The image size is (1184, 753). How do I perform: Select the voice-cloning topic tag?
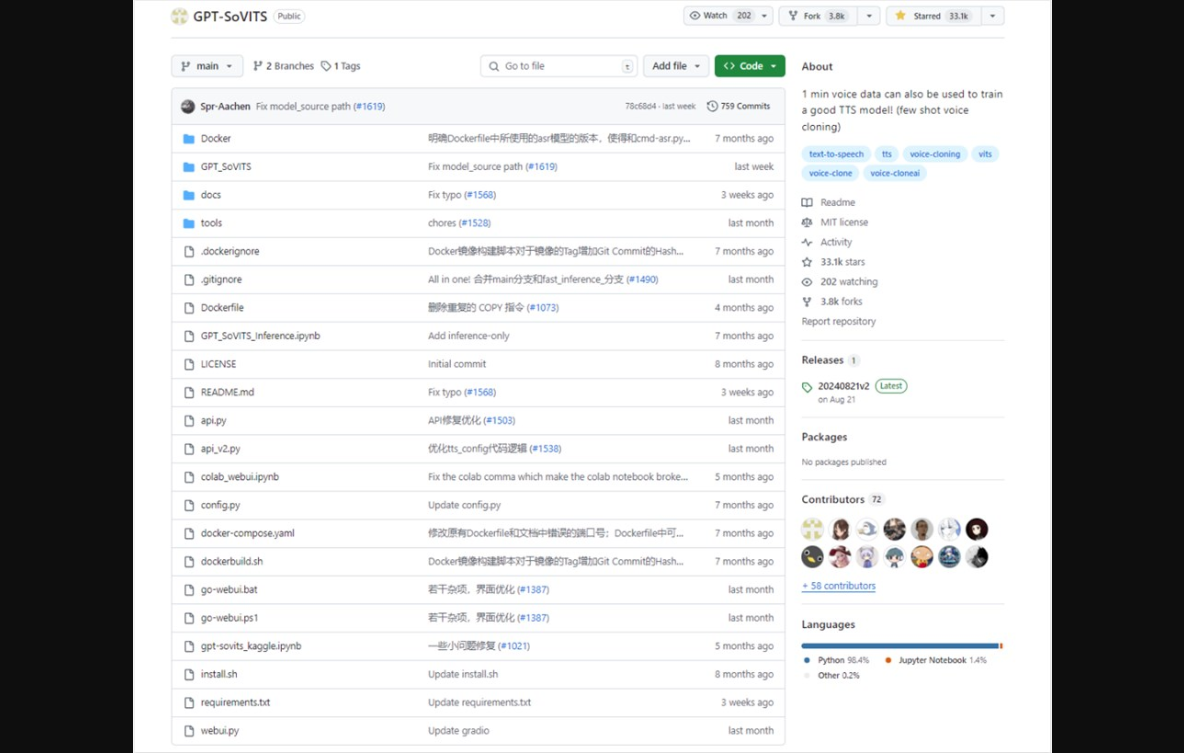(x=935, y=154)
